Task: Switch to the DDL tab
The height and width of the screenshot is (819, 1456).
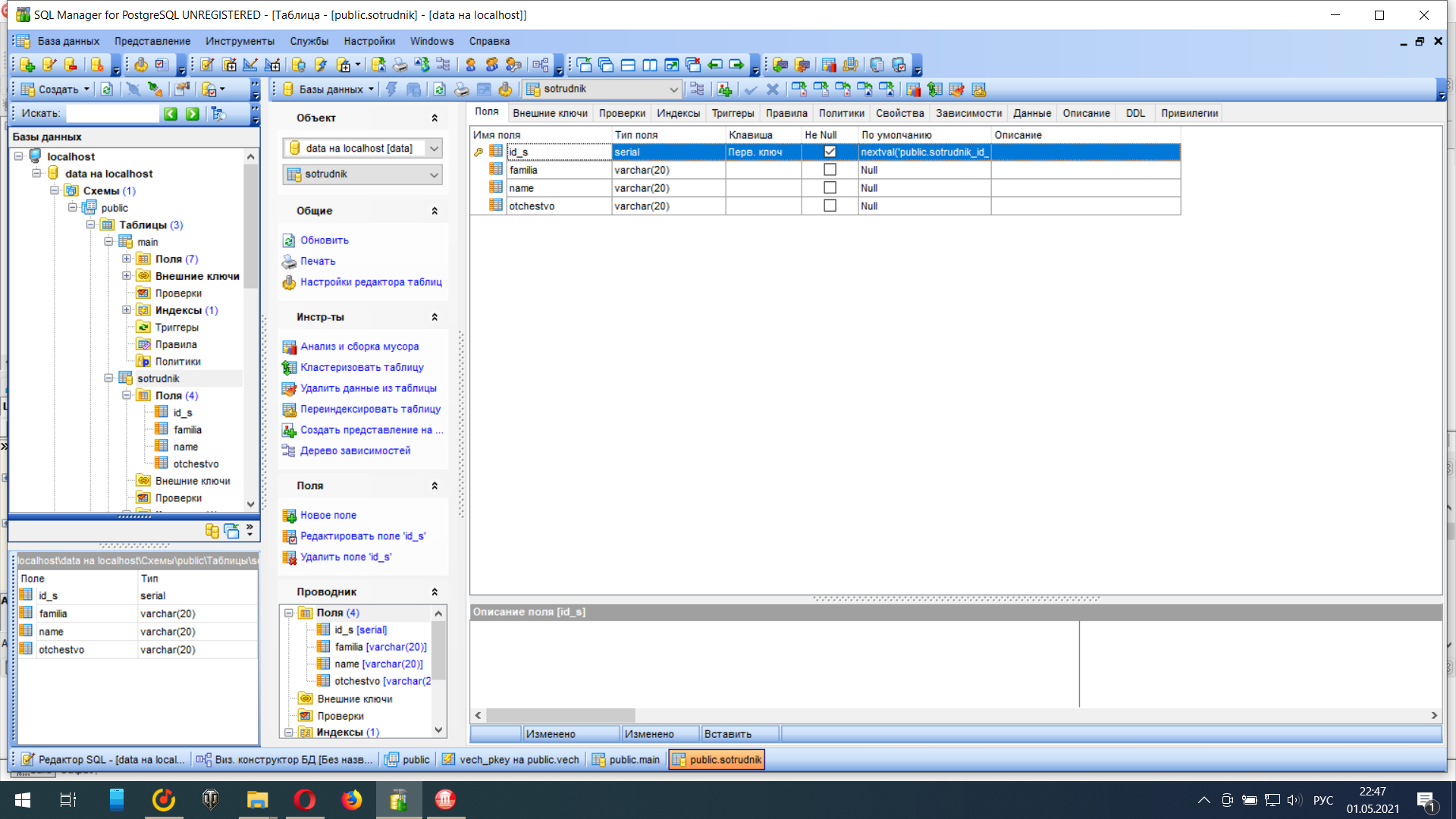Action: tap(1135, 113)
